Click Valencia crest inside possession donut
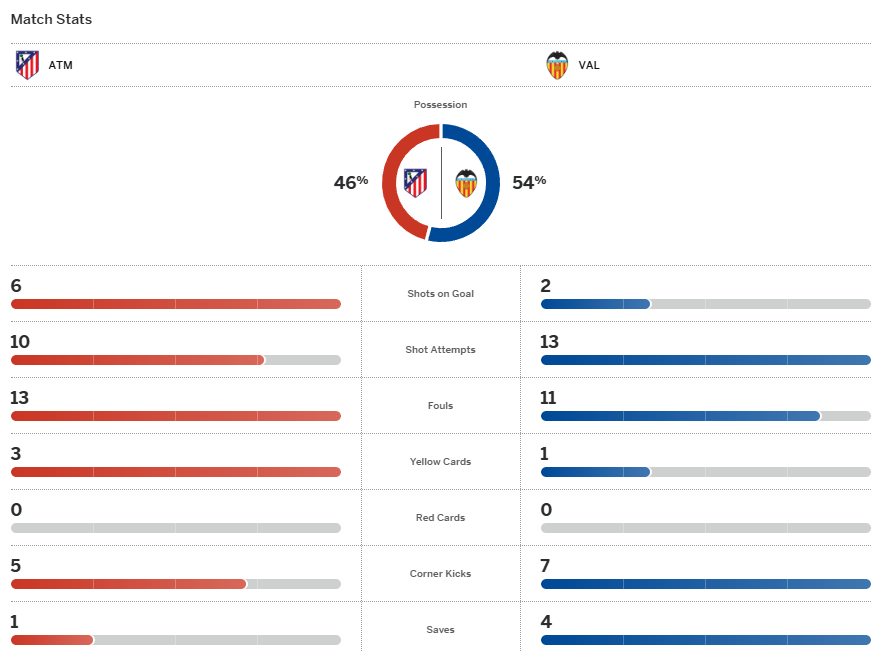This screenshot has height=651, width=882. point(466,182)
